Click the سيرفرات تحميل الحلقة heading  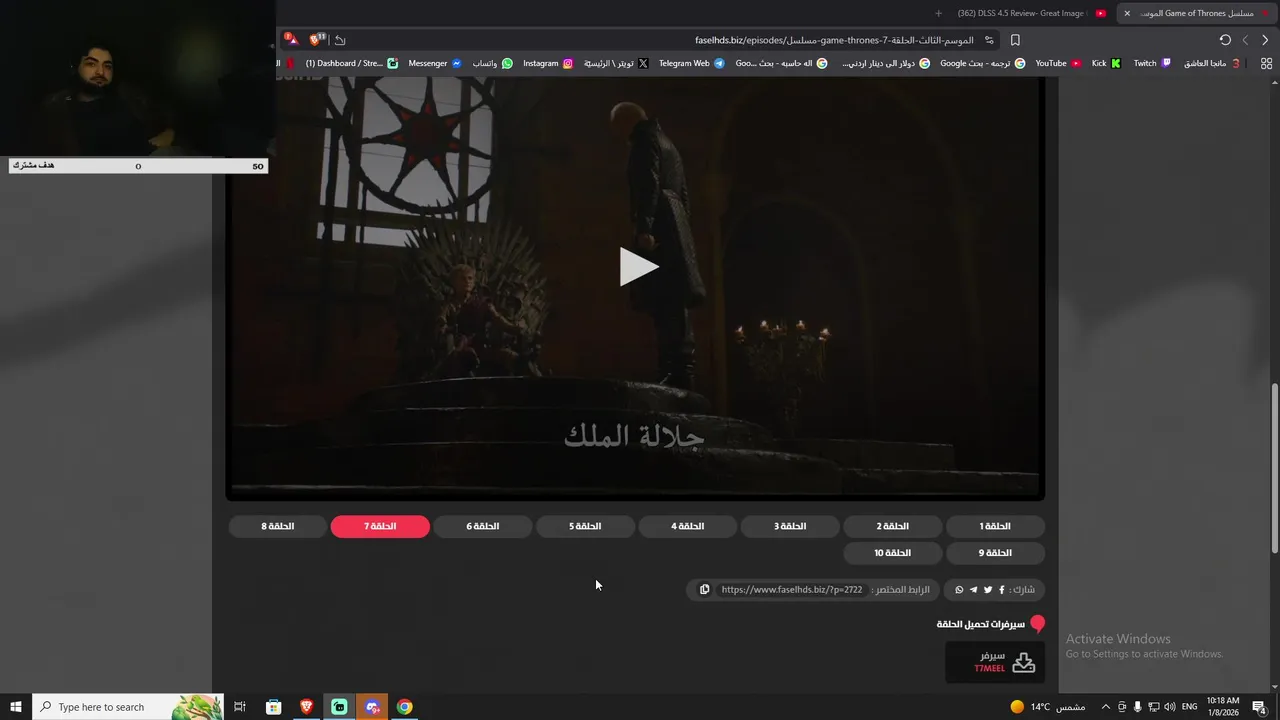point(980,624)
